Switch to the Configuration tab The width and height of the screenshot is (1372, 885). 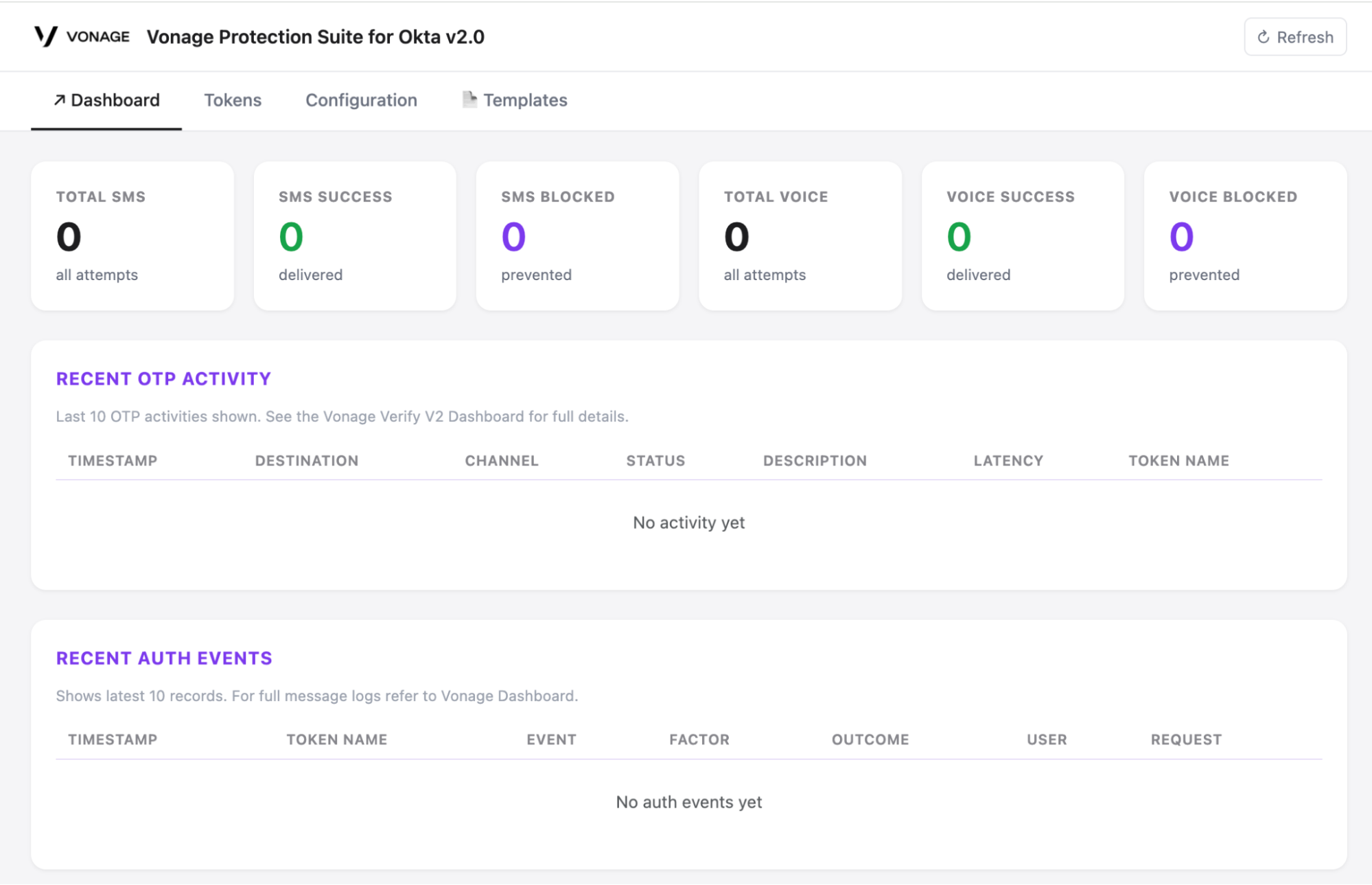361,100
